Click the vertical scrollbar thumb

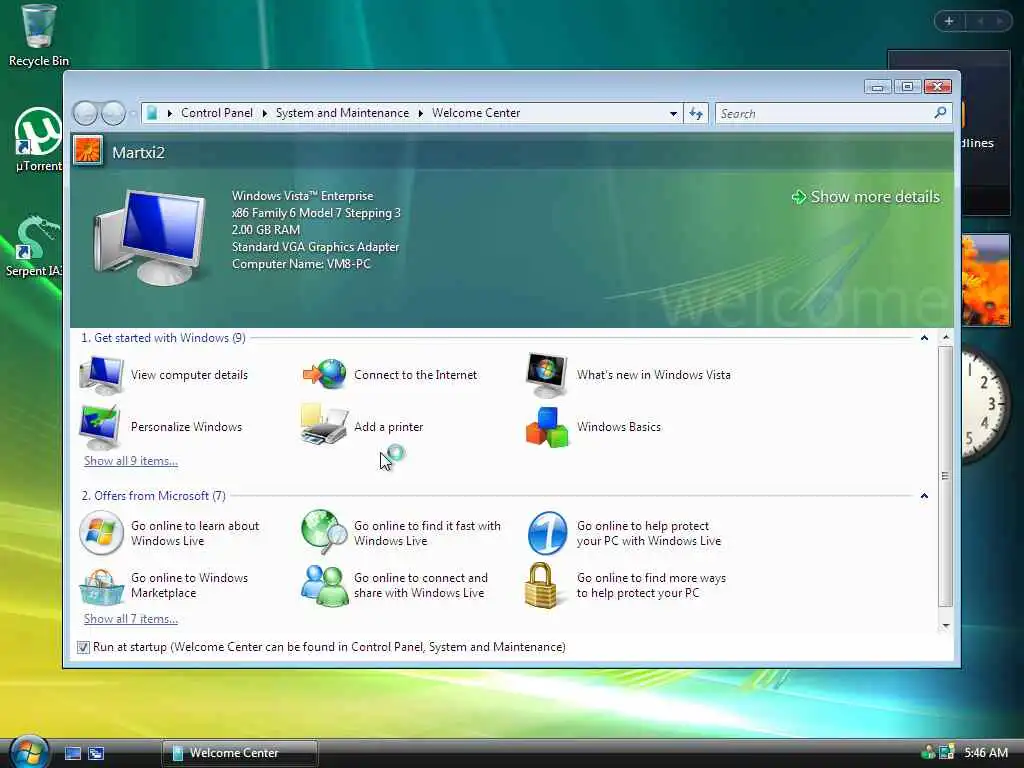pos(946,476)
